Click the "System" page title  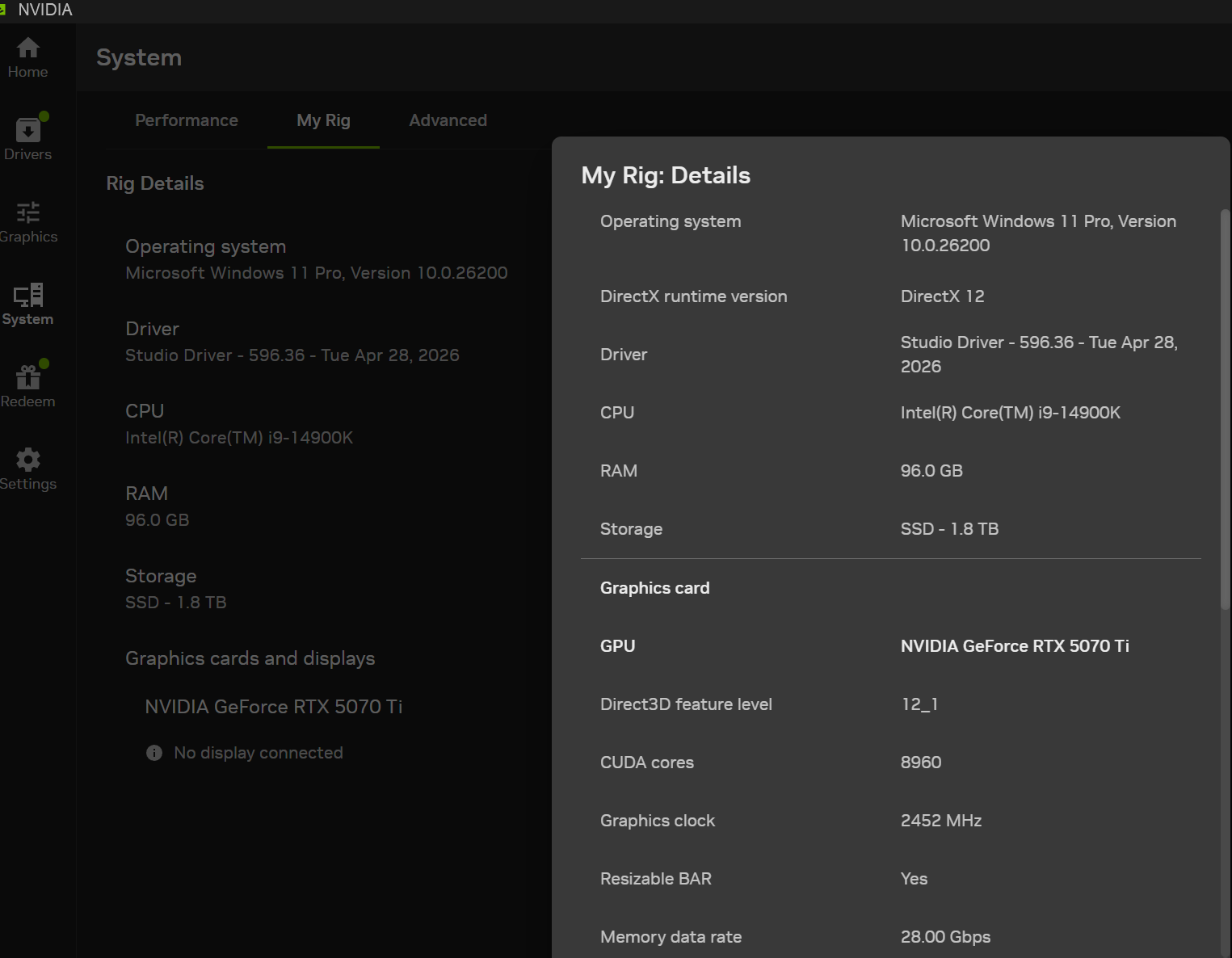click(139, 57)
